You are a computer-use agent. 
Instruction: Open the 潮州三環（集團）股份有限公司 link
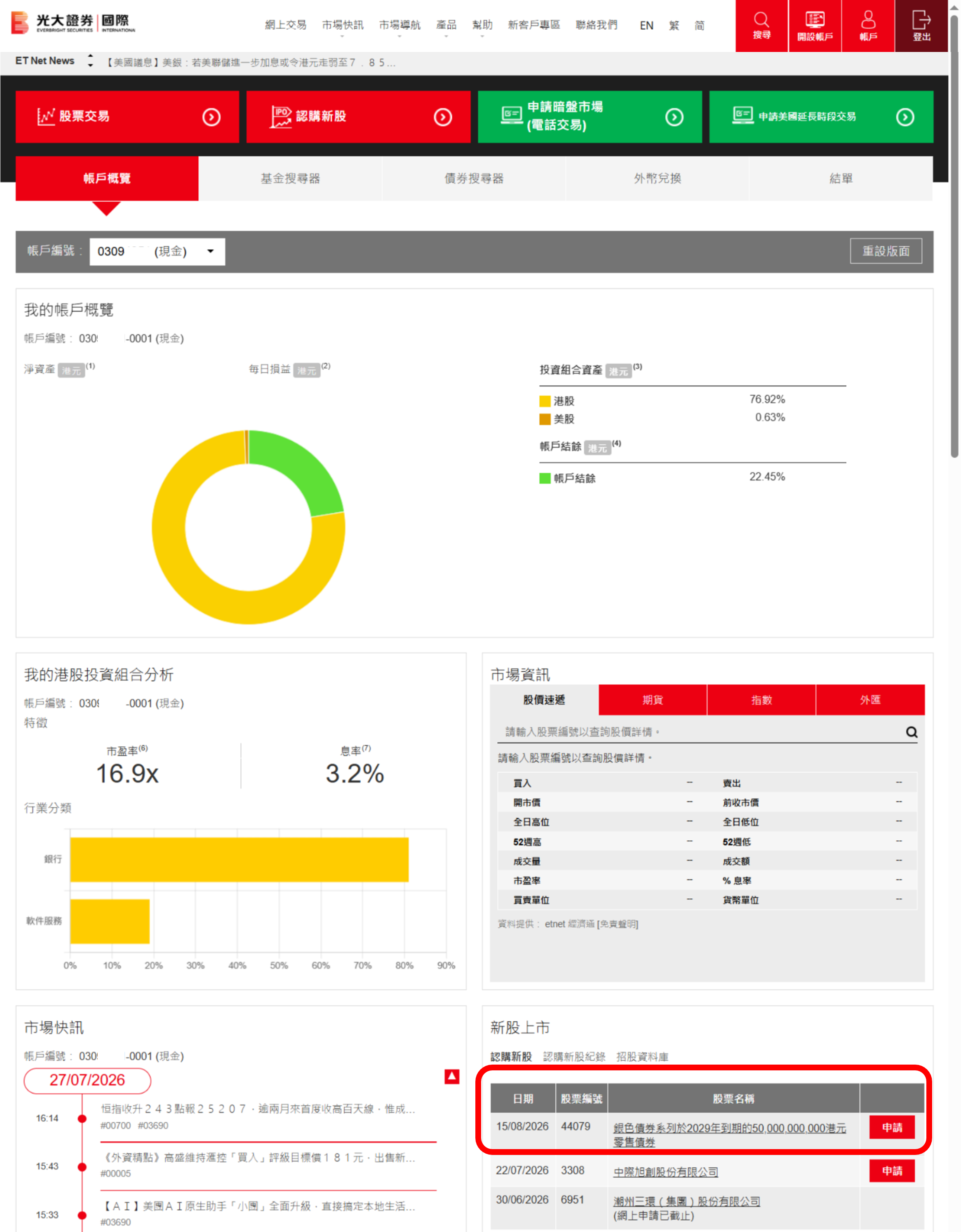pos(686,1201)
